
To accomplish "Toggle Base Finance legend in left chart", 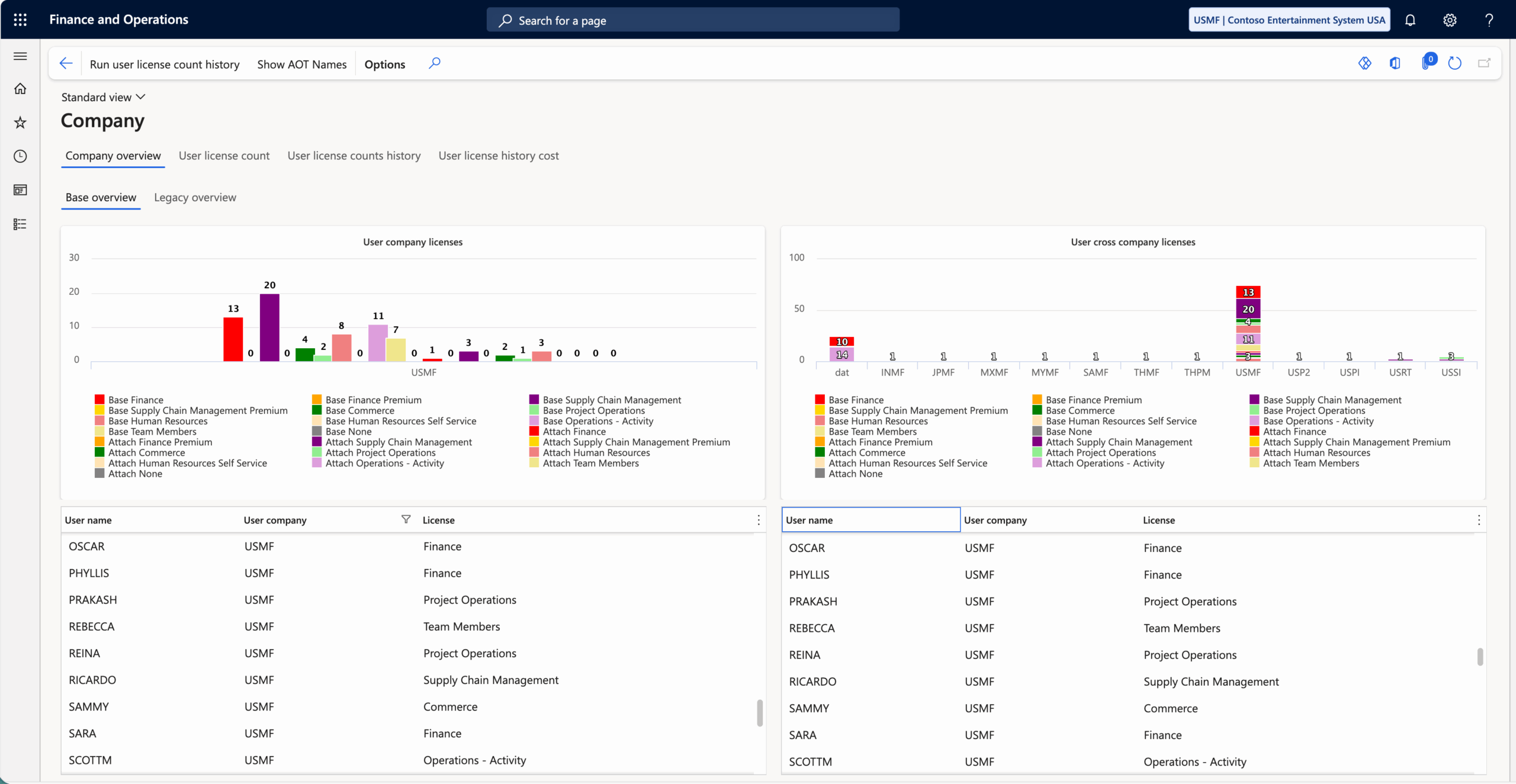I will [x=136, y=400].
